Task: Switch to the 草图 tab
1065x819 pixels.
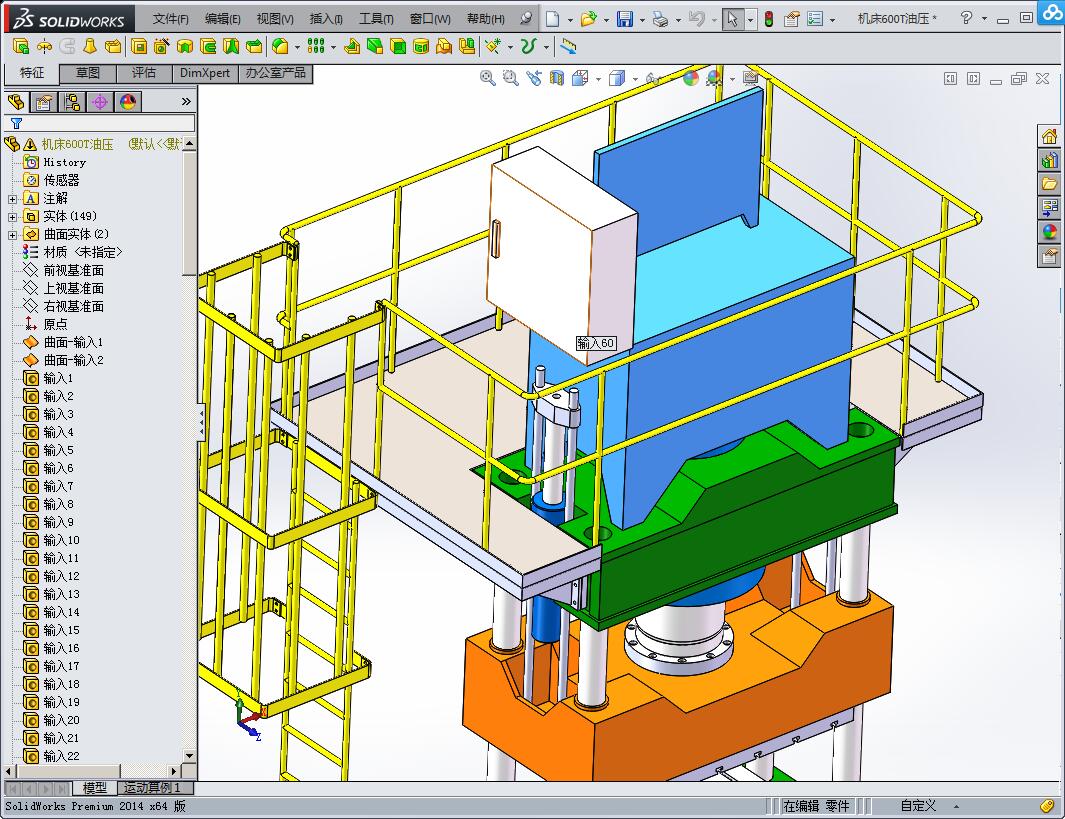Action: click(x=88, y=73)
